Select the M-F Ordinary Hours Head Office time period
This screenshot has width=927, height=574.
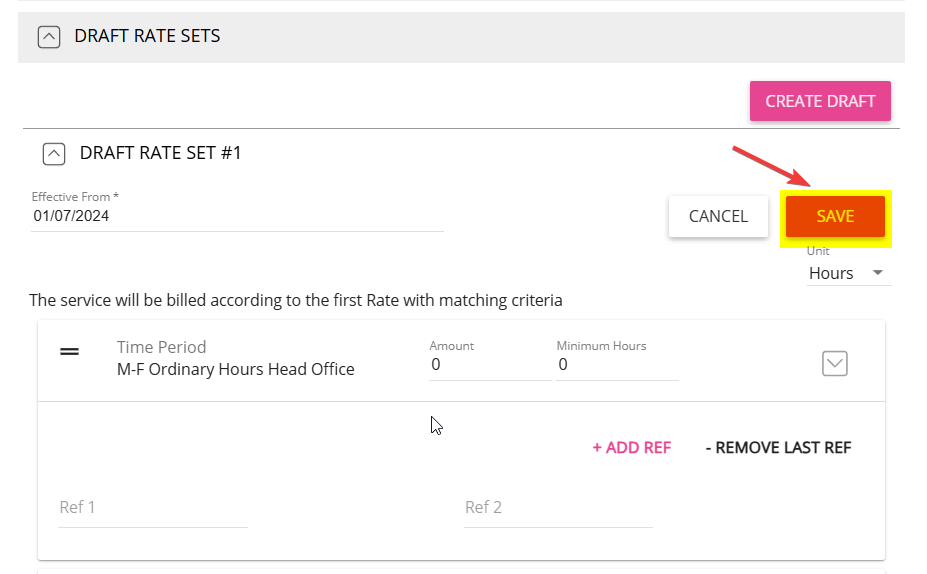[235, 369]
